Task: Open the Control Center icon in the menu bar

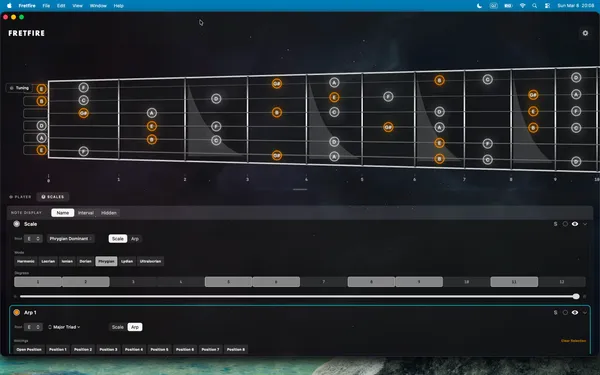Action: pyautogui.click(x=548, y=6)
